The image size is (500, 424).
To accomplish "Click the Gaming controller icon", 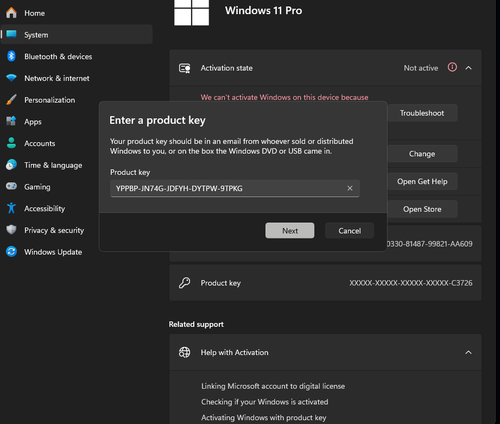I will pos(11,186).
